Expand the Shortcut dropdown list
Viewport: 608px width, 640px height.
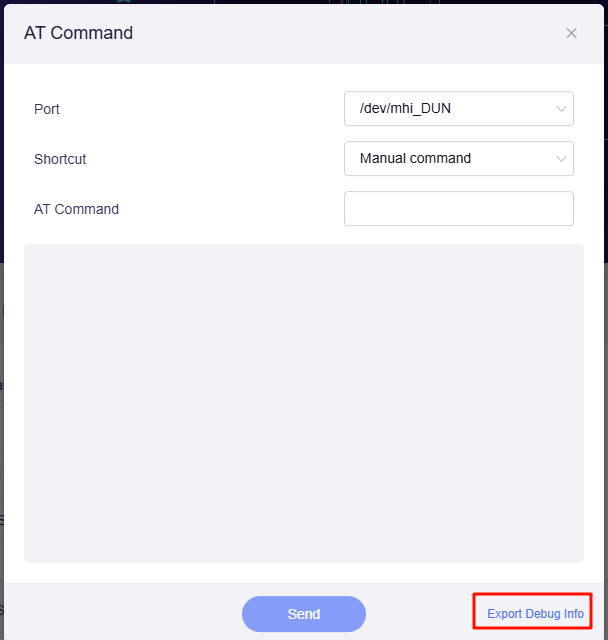pos(458,159)
